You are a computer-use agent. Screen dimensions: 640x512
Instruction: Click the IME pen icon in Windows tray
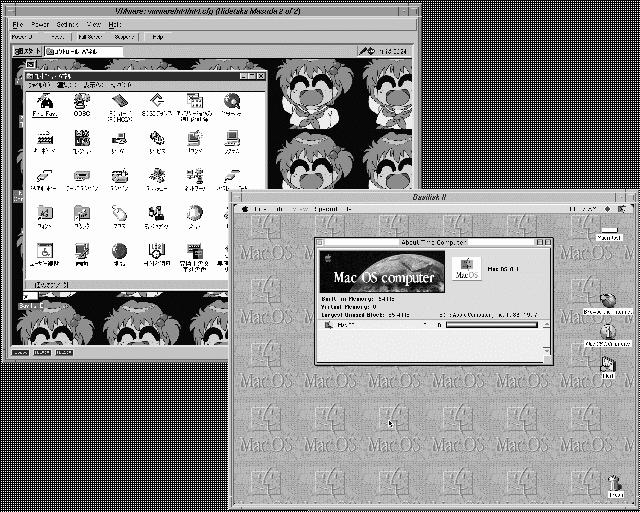click(362, 51)
